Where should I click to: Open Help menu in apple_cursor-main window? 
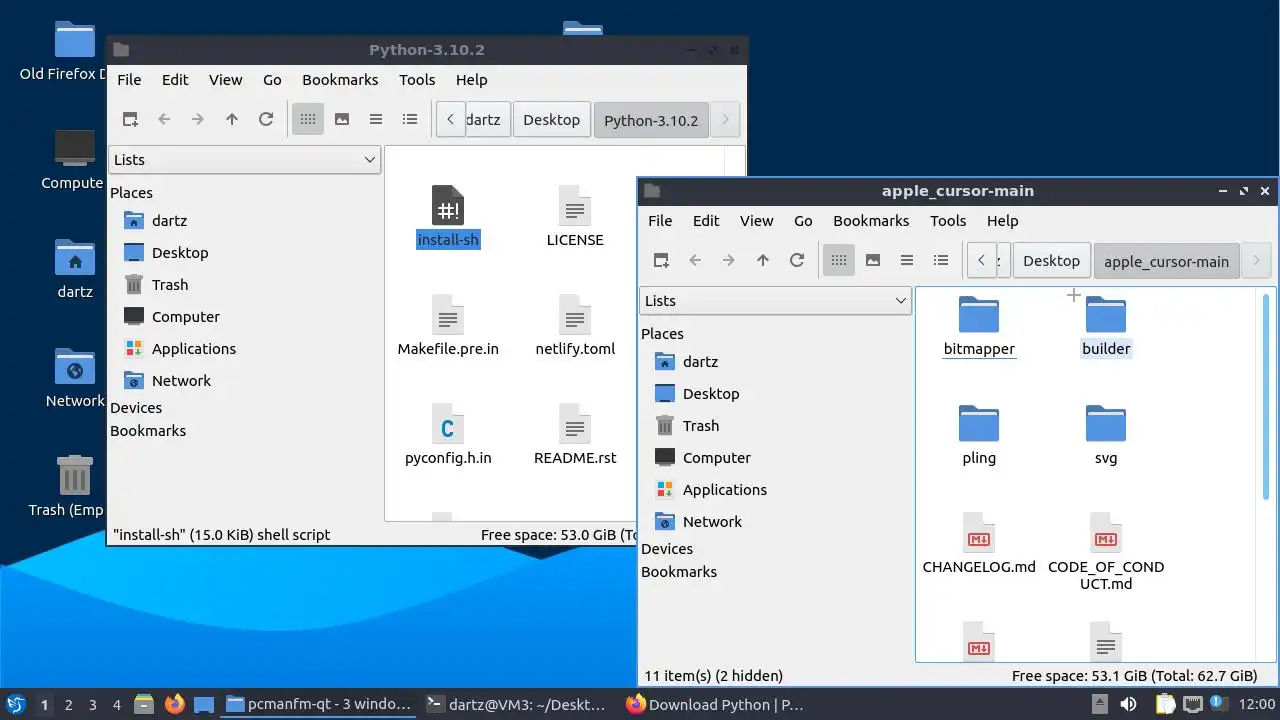tap(1002, 221)
